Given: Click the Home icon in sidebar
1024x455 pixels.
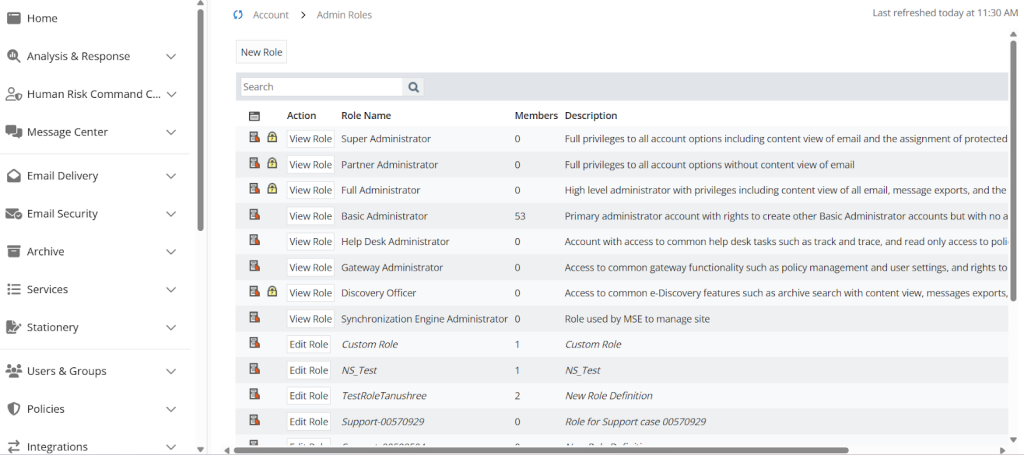Looking at the screenshot, I should 14,18.
